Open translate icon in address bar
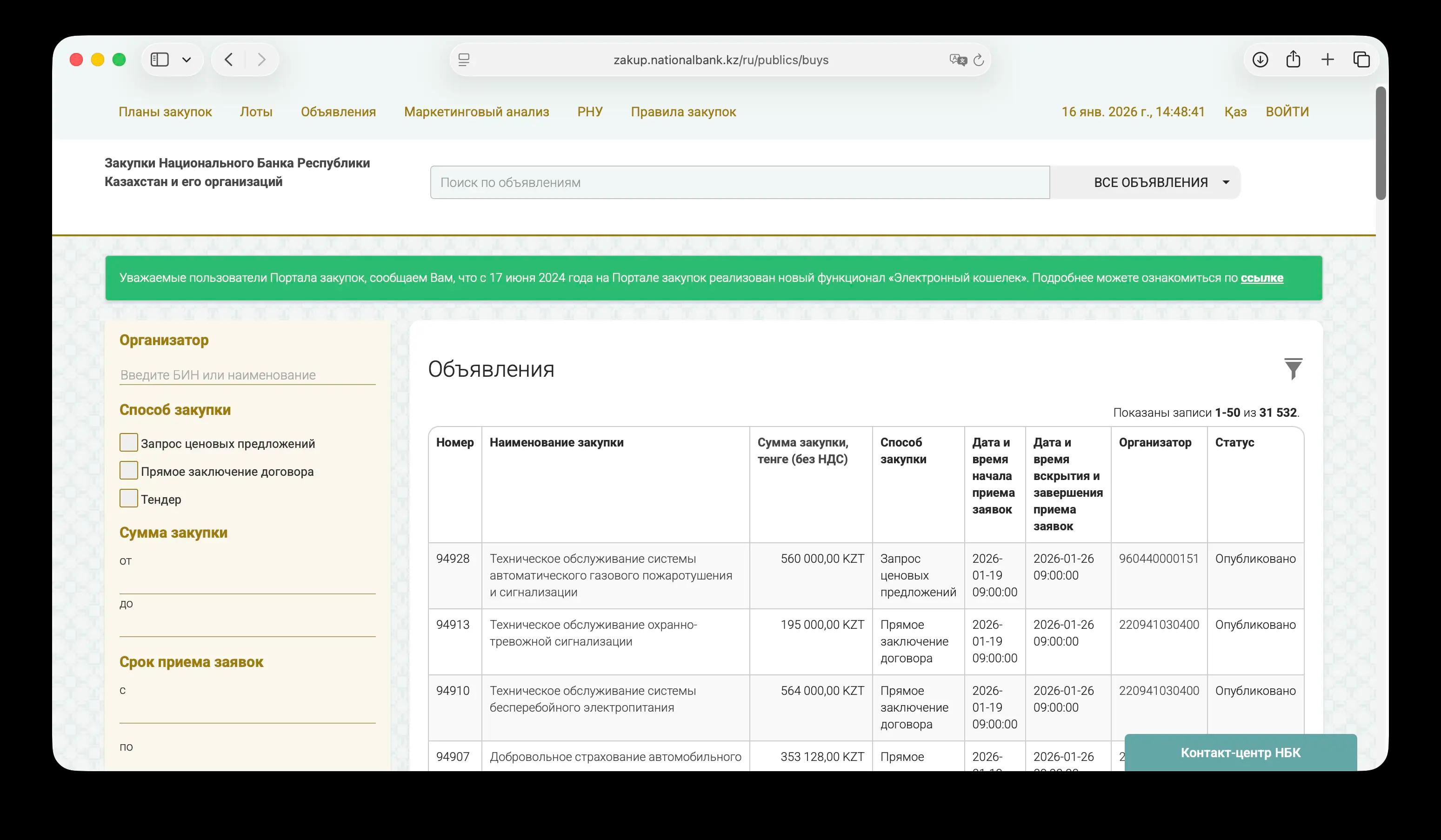 pos(957,60)
